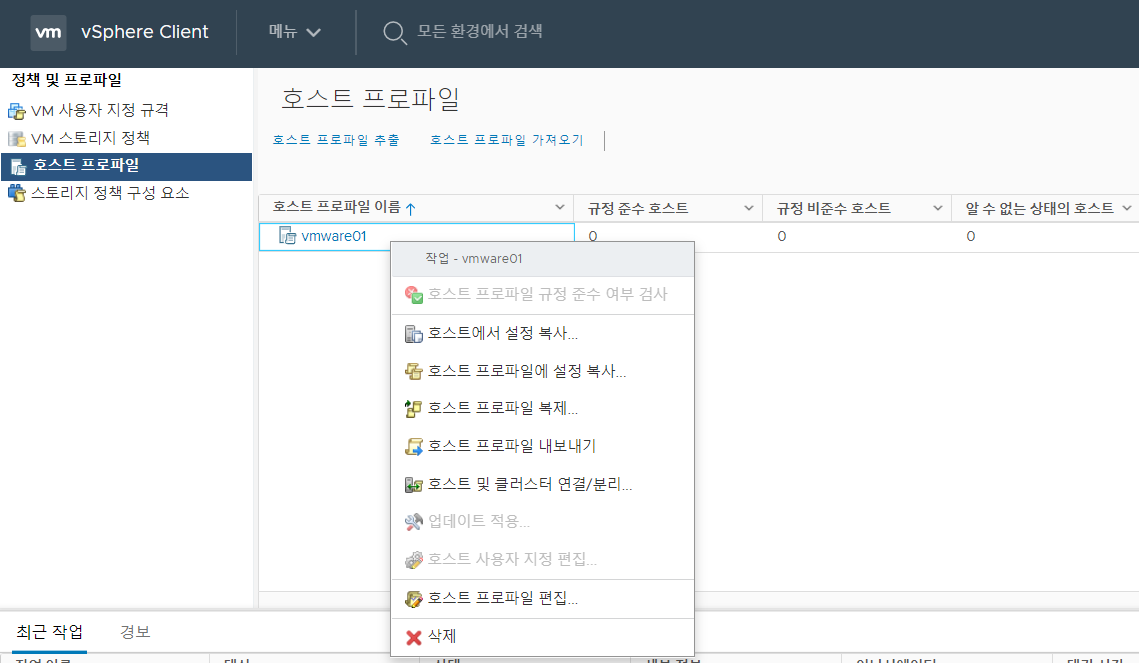
Task: Open the 규정 준수 호스트 column dropdown
Action: pyautogui.click(x=748, y=208)
